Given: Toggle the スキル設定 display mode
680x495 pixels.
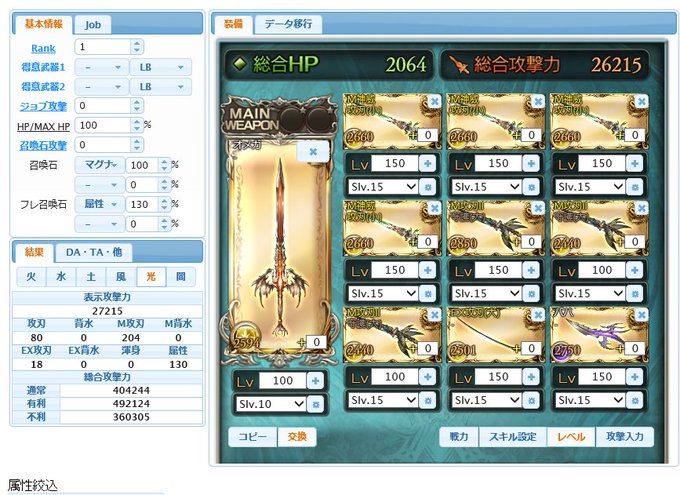Looking at the screenshot, I should pyautogui.click(x=513, y=436).
